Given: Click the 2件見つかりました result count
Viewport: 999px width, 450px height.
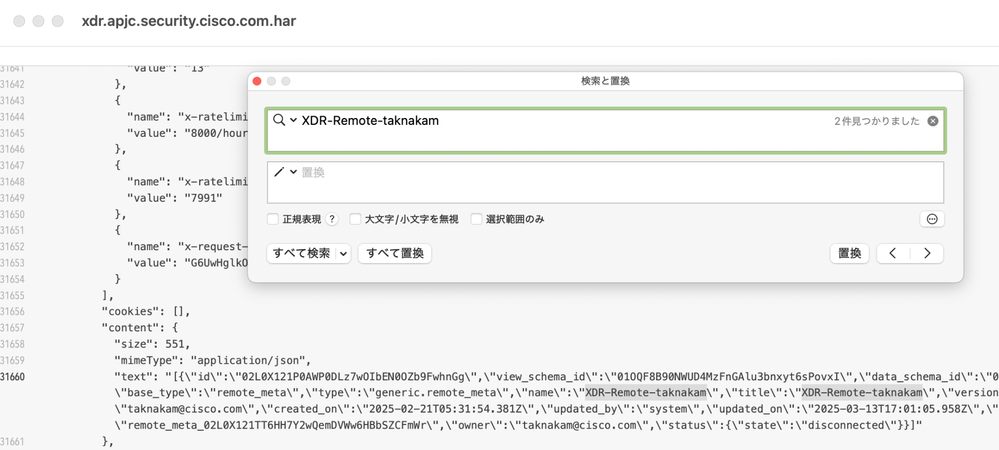Looking at the screenshot, I should [877, 121].
